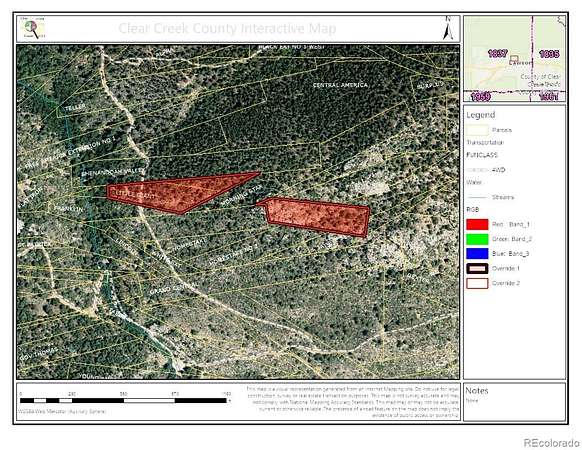Click the north arrow compass icon
Screen dimensions: 582x450
click(448, 28)
